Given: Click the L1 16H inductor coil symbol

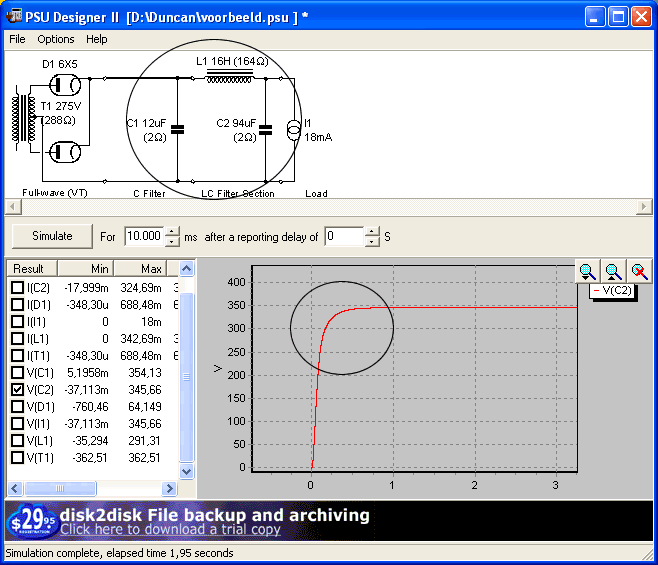Looking at the screenshot, I should point(229,77).
